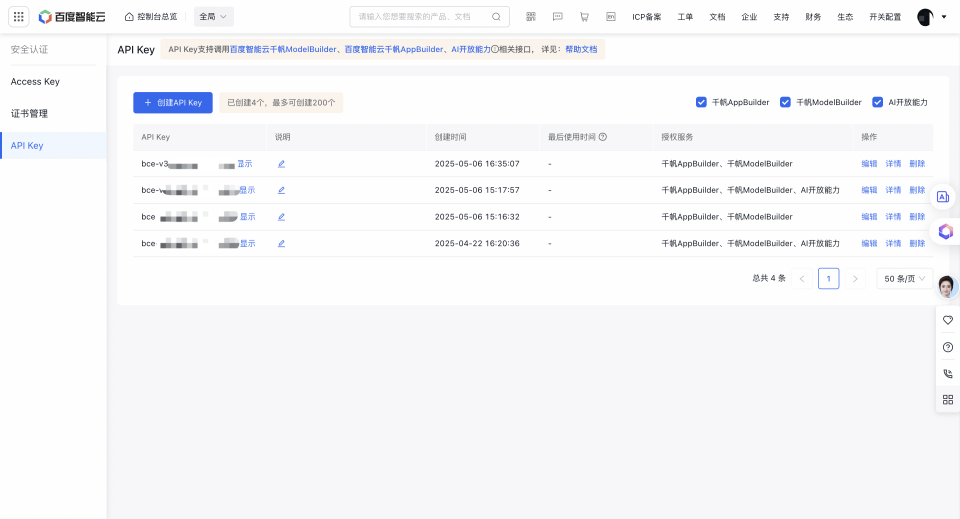960x519 pixels.
Task: Click next page arrow in pagination
Action: 855,278
